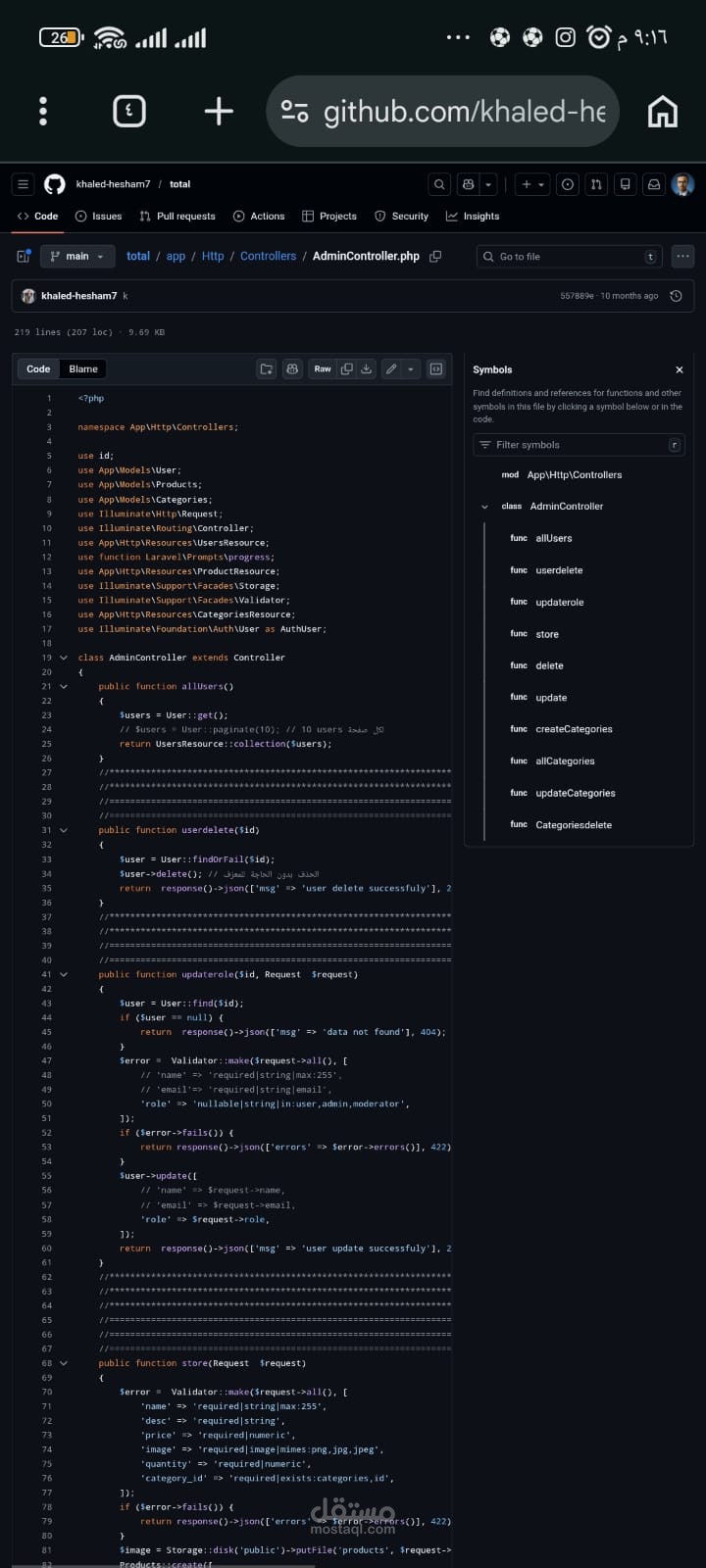Copy the AdminController.php file path

click(435, 256)
